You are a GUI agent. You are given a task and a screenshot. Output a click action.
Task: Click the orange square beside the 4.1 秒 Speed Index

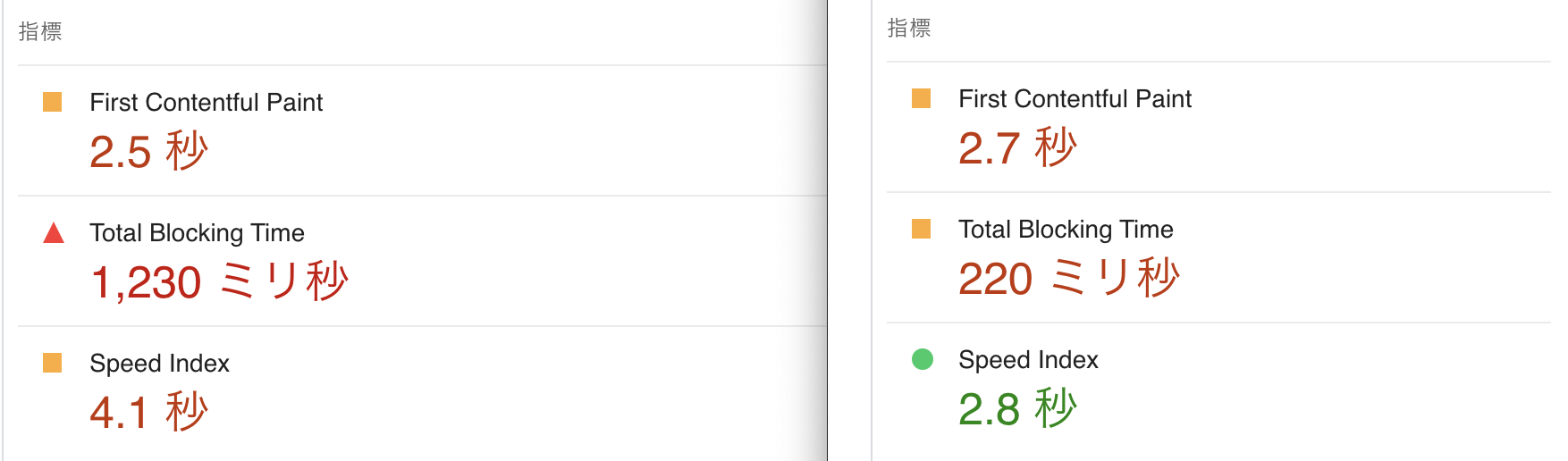(53, 363)
